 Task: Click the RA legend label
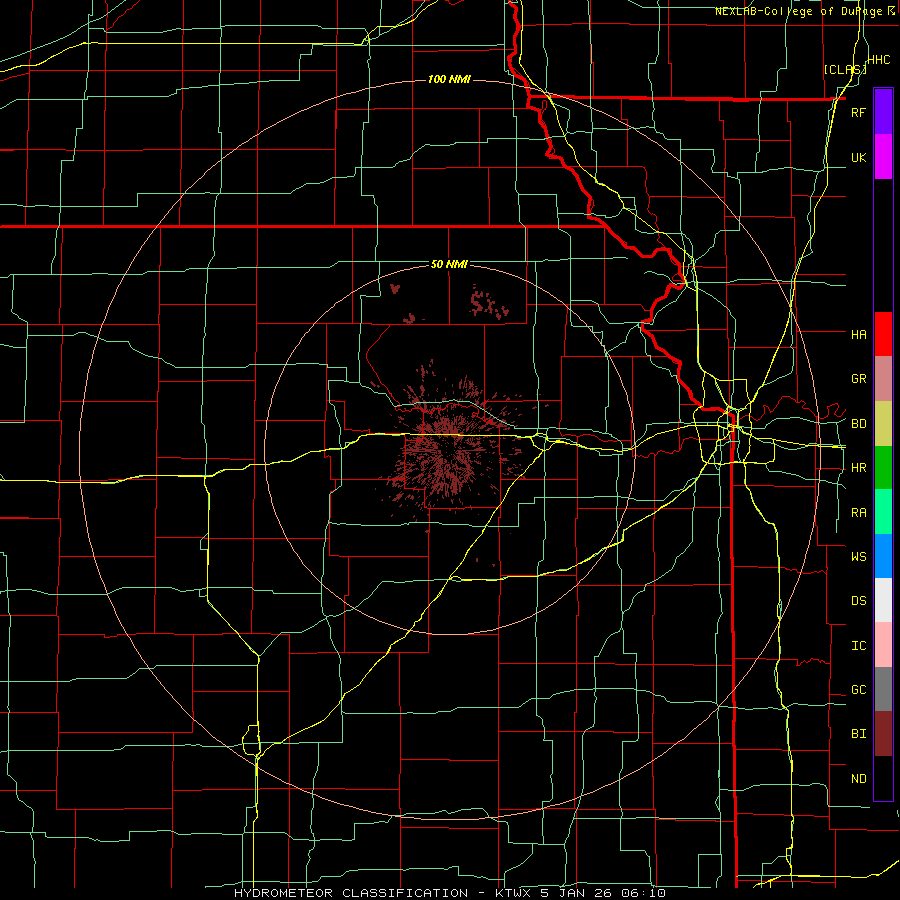[858, 512]
